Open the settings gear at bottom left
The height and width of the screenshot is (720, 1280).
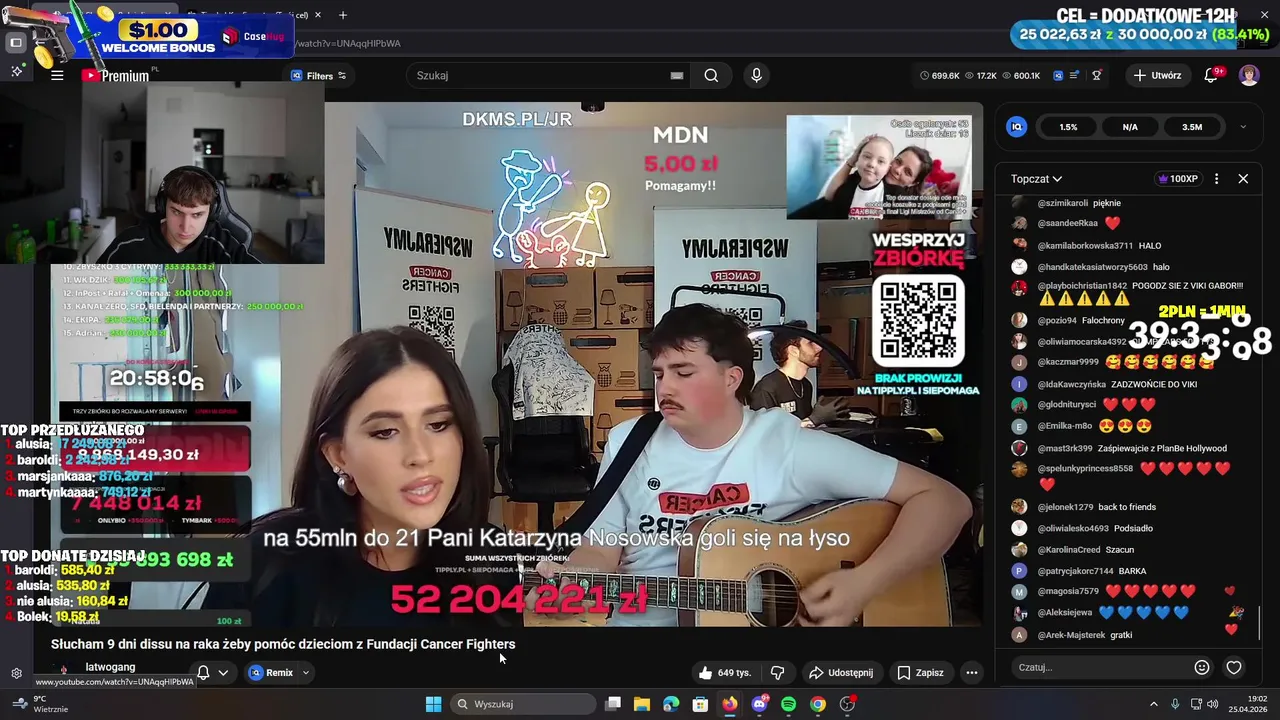point(16,673)
